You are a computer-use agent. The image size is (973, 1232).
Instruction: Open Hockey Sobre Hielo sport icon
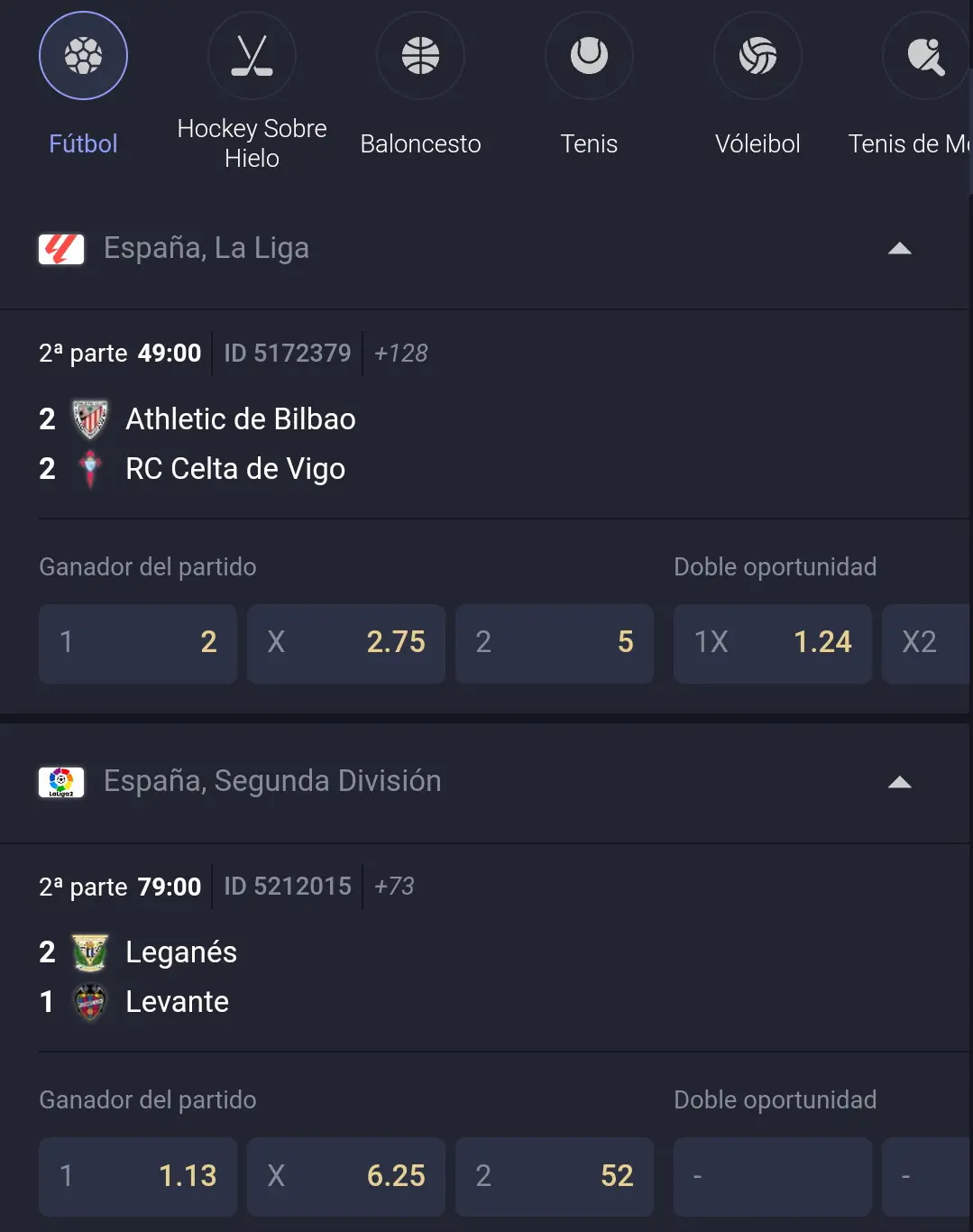(x=252, y=56)
